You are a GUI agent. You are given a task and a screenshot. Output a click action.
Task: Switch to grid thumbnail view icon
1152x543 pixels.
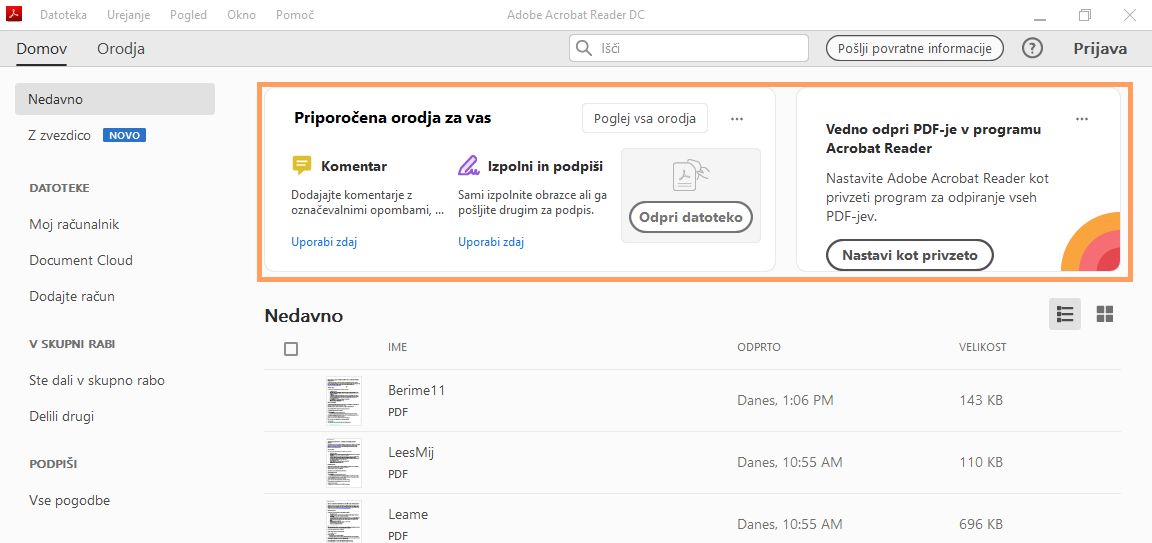(x=1104, y=314)
